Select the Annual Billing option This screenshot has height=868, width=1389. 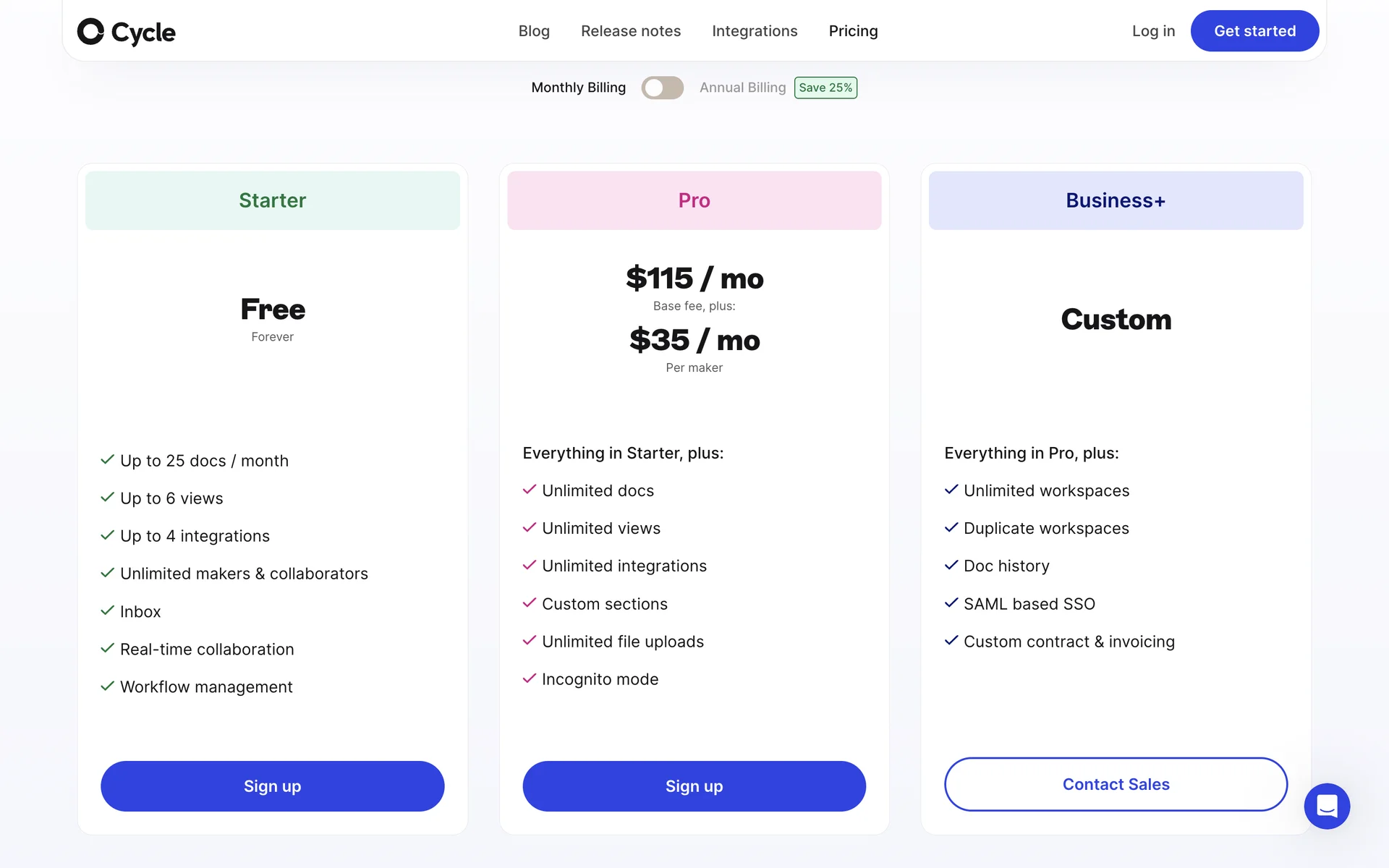click(x=742, y=88)
